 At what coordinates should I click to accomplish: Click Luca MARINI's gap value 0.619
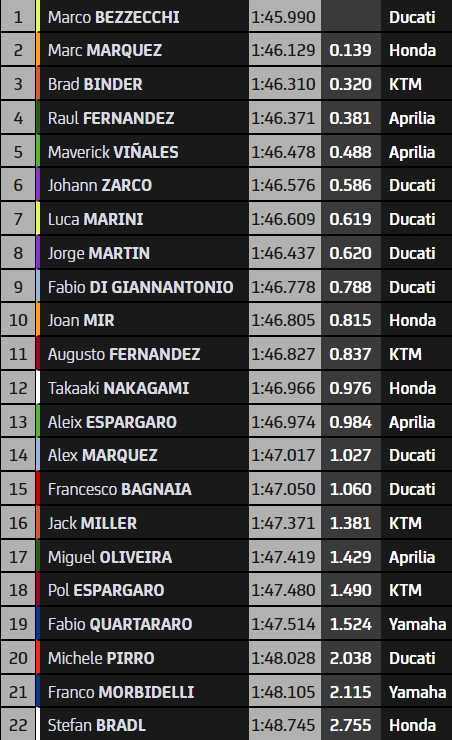point(351,219)
